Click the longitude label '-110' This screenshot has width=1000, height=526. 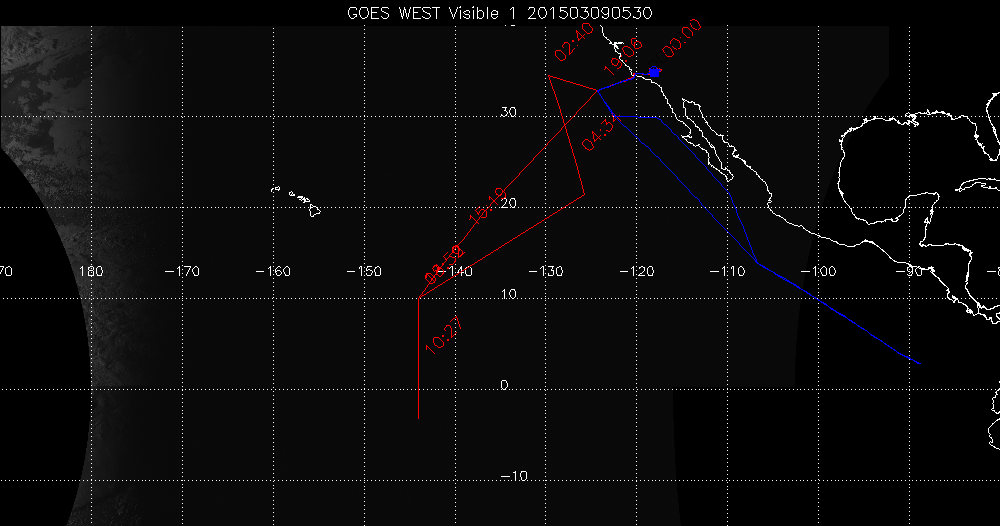[x=728, y=271]
